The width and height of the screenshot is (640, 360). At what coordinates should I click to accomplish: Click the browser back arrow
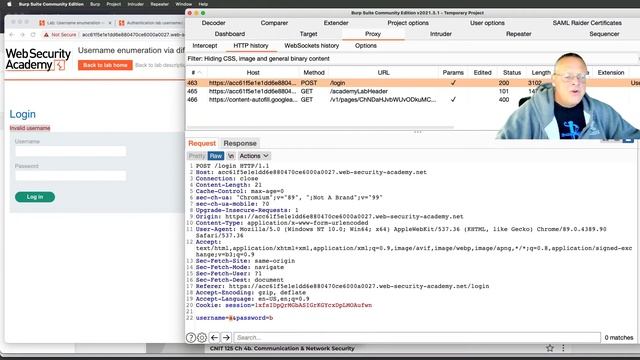[11, 35]
